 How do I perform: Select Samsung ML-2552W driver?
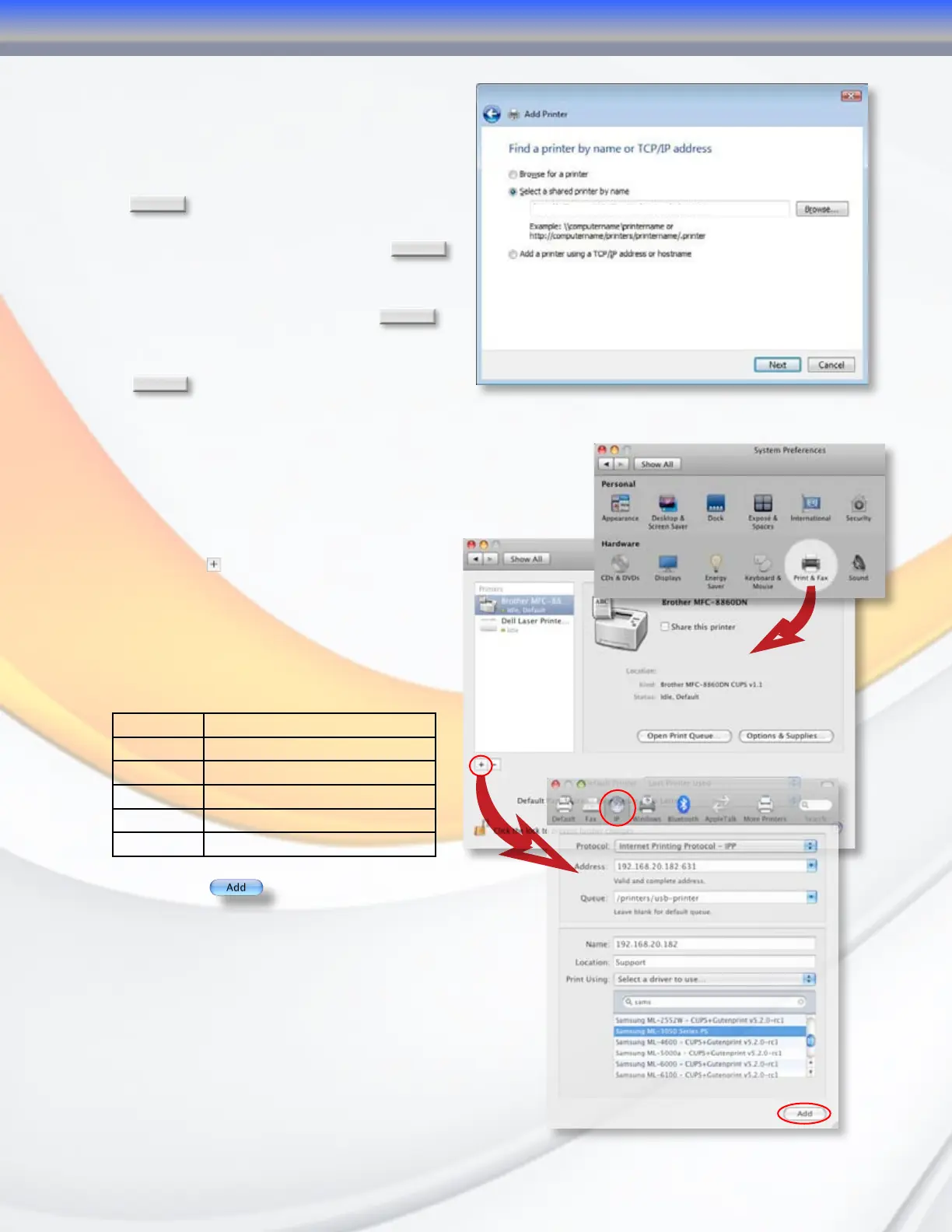pyautogui.click(x=709, y=1020)
